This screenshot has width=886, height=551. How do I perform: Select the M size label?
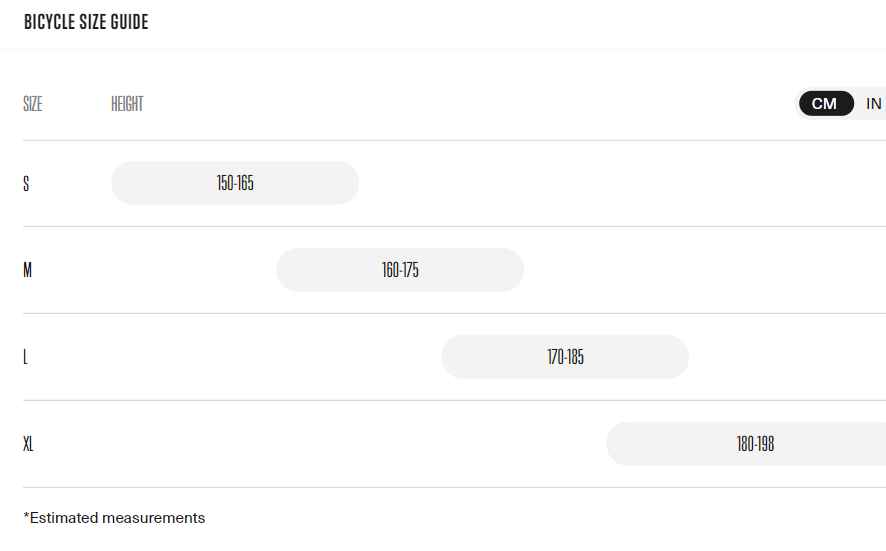28,270
